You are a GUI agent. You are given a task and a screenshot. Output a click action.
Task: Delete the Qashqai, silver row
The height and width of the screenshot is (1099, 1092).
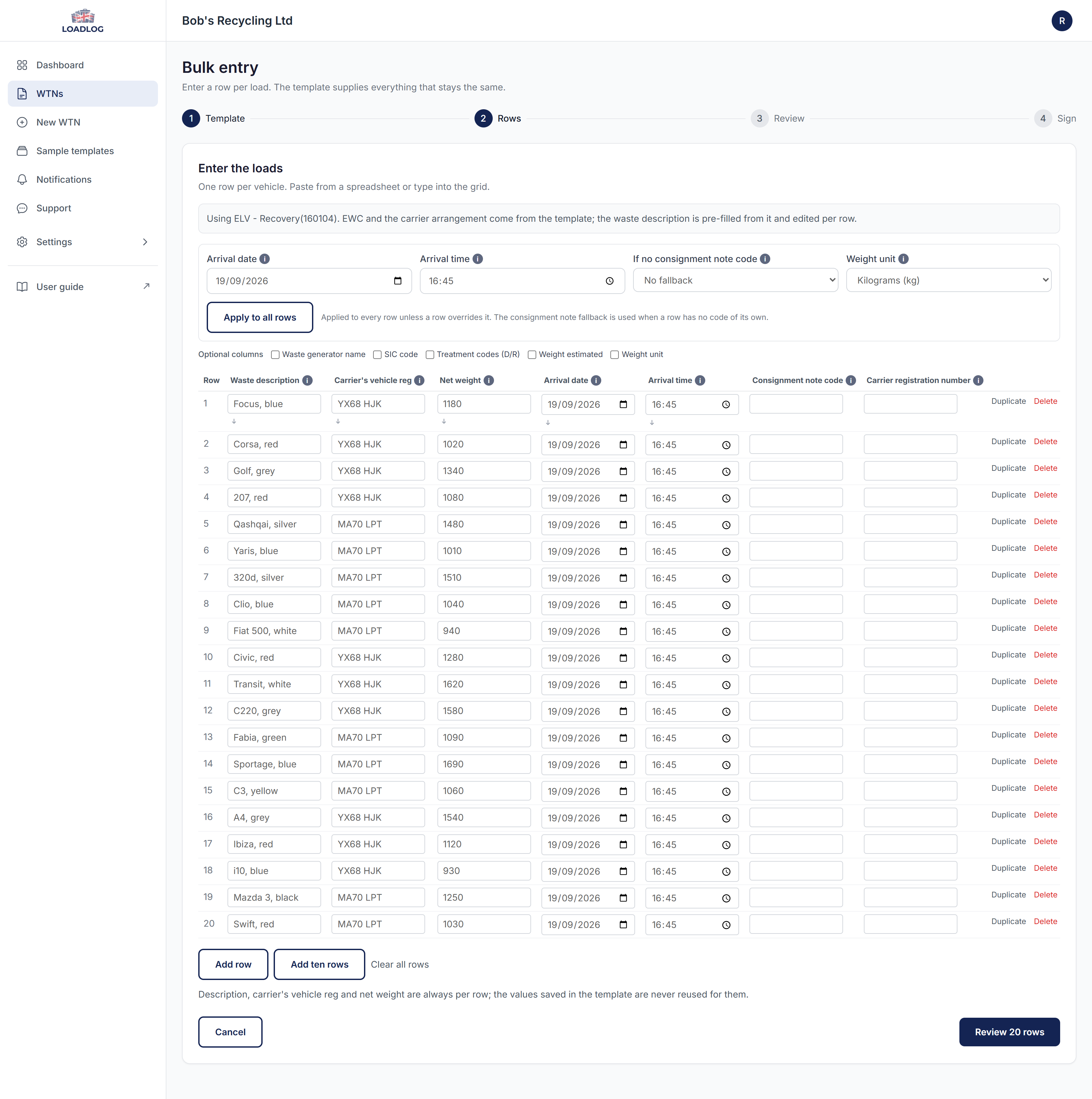pos(1045,522)
